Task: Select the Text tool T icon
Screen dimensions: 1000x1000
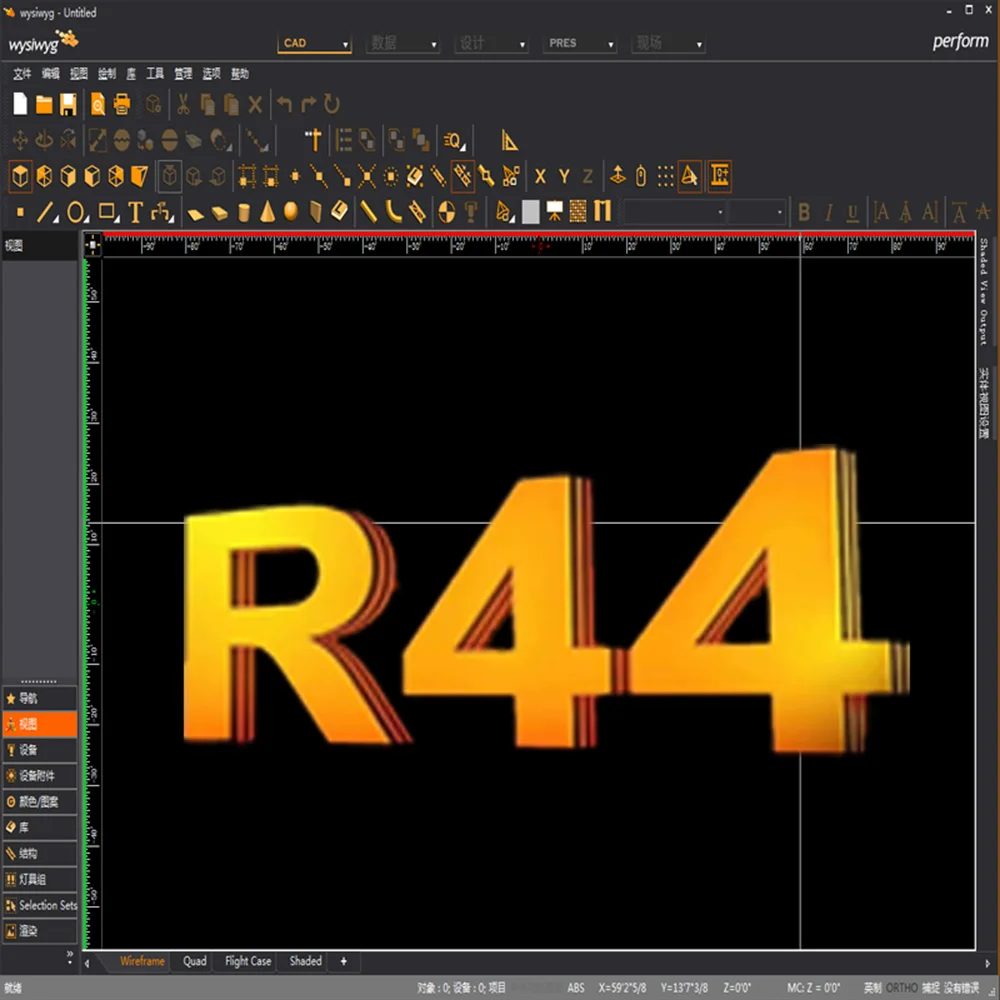Action: pos(135,212)
